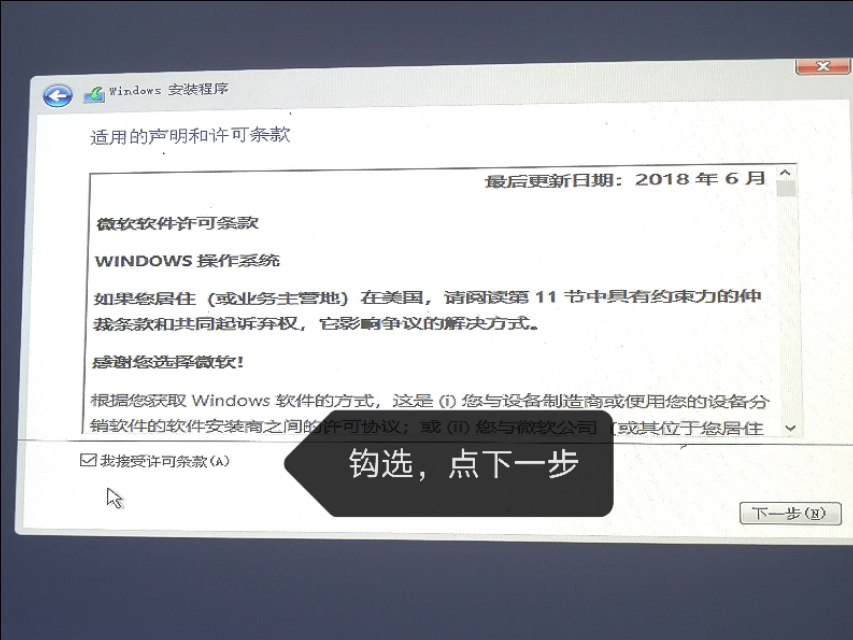Viewport: 853px width, 640px height.
Task: Click the red close icon at top right
Action: pyautogui.click(x=822, y=66)
